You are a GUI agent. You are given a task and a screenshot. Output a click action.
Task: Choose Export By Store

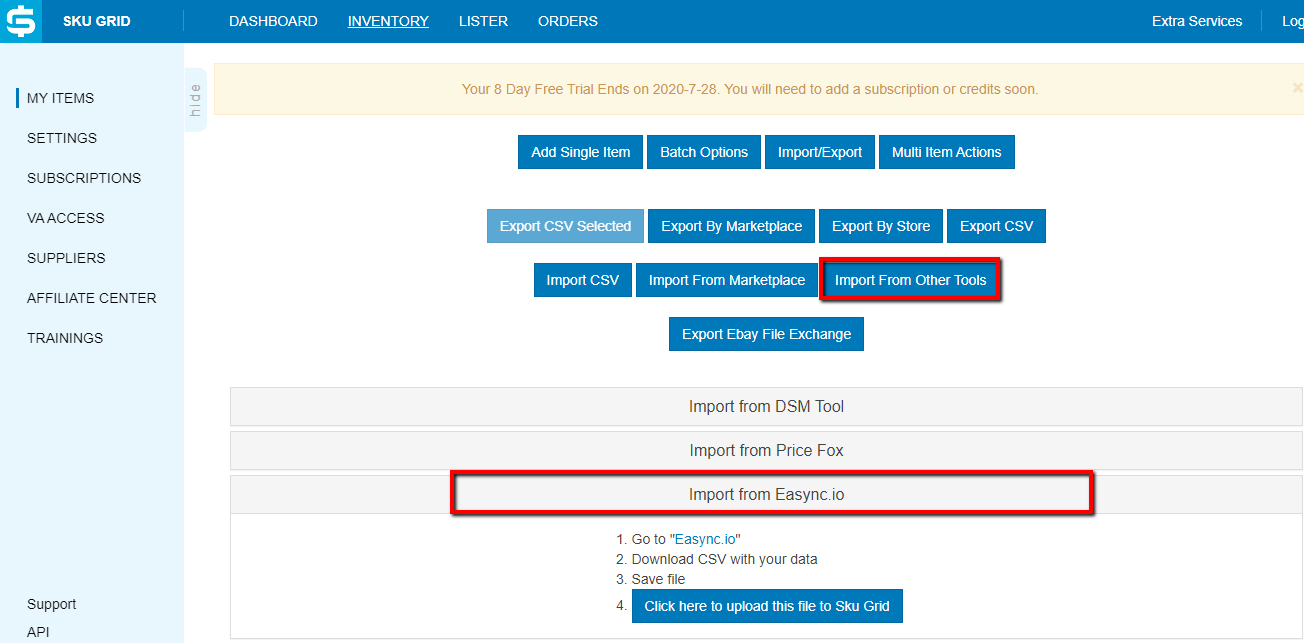click(881, 226)
